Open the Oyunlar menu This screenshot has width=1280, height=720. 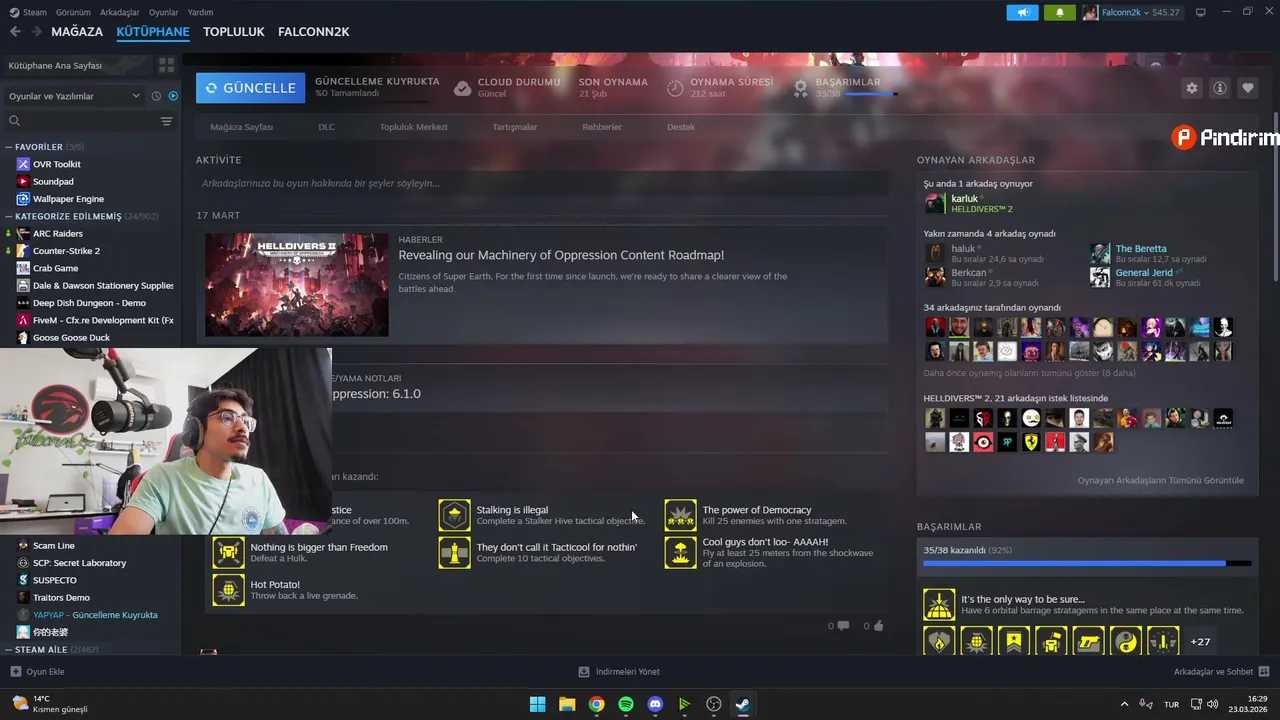[x=164, y=12]
